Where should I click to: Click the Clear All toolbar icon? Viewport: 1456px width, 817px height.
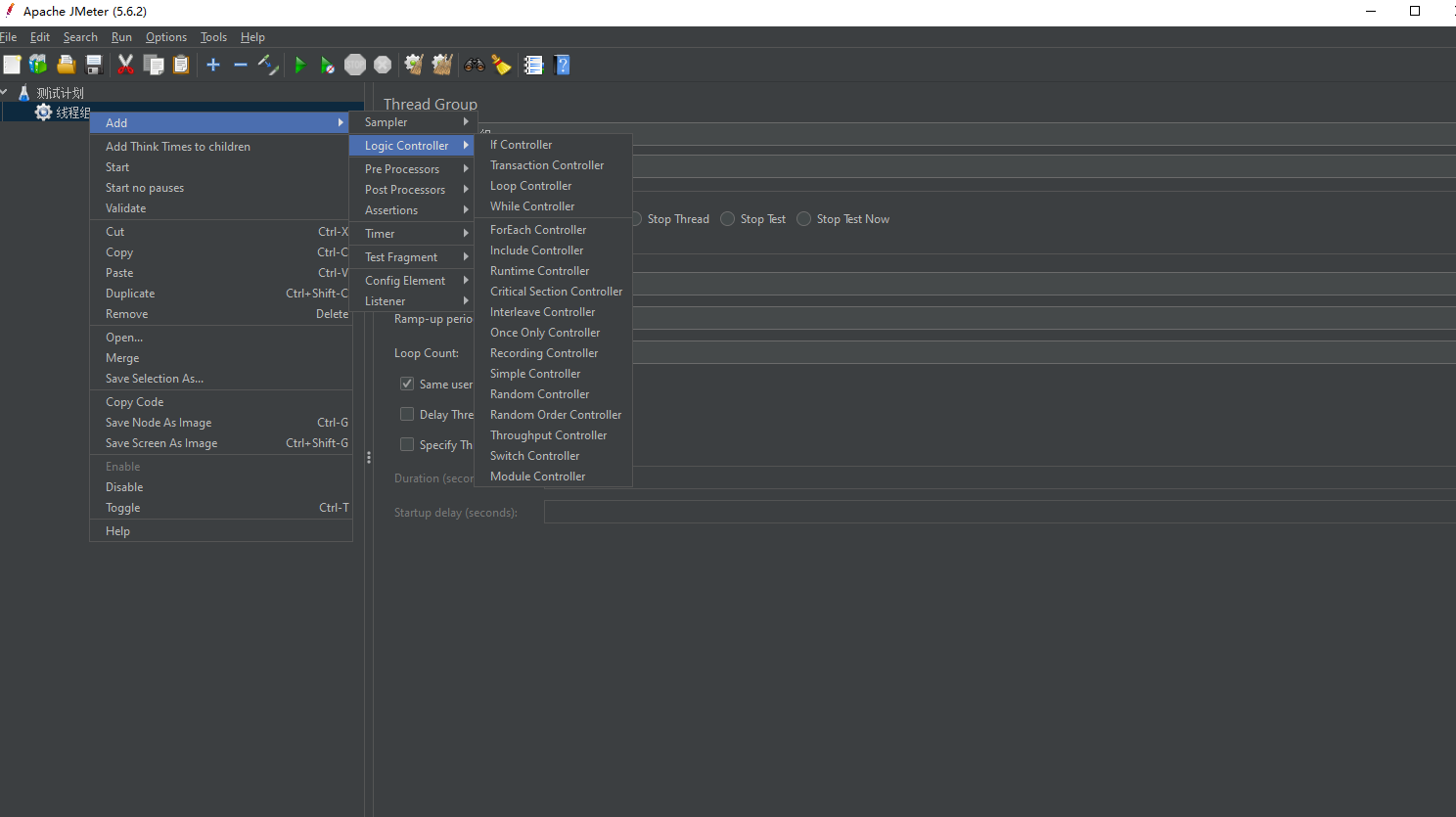[442, 65]
